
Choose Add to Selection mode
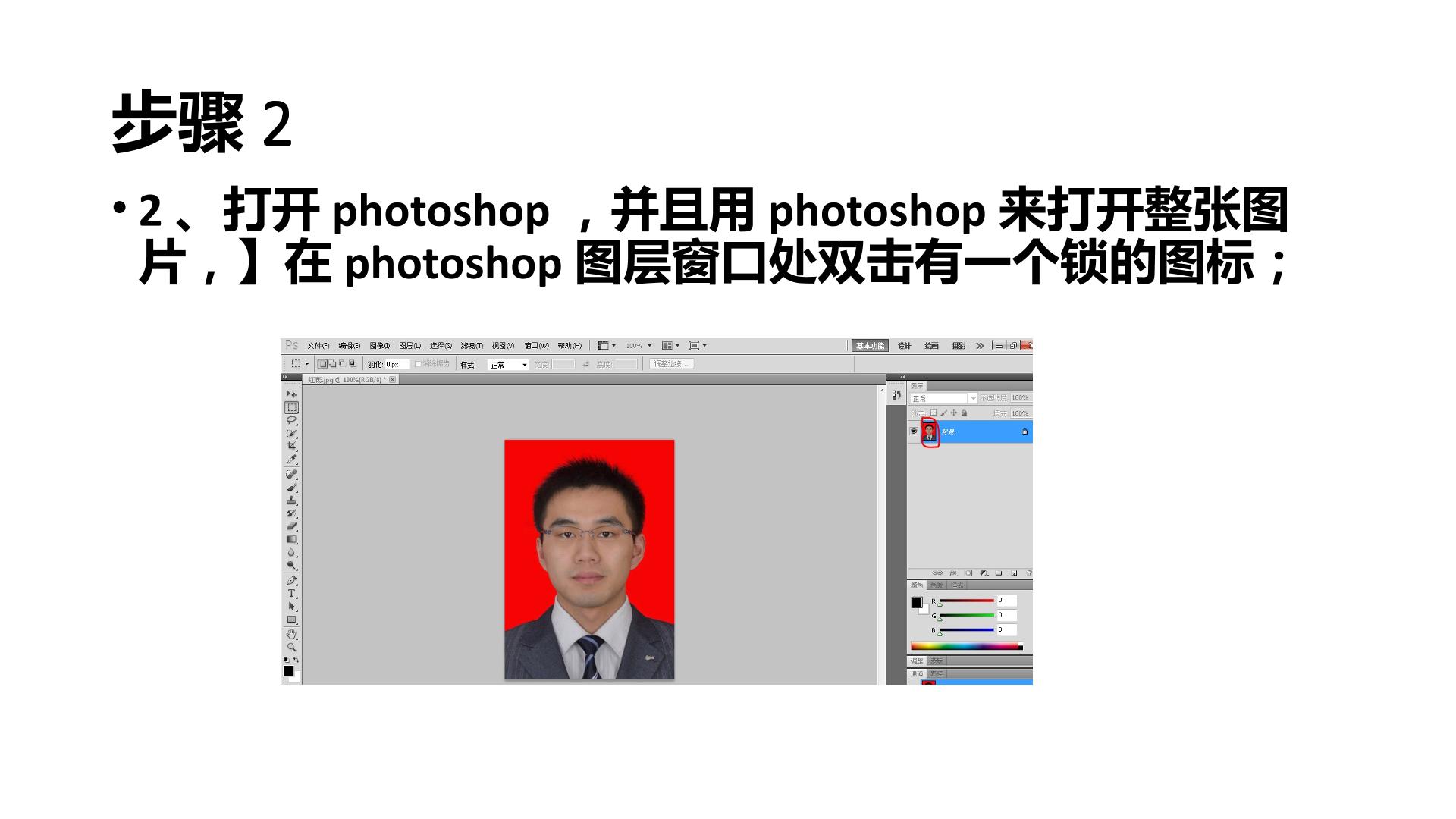pos(332,364)
